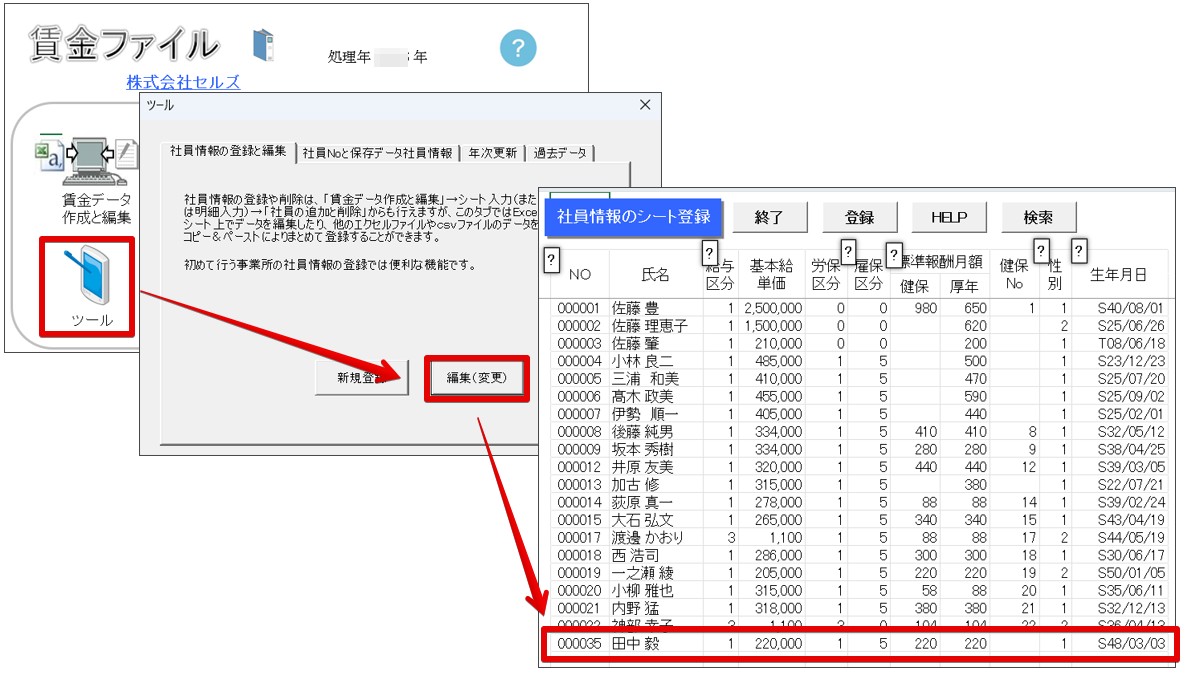Click help mark above NO column
Viewport: 1185px width, 674px height.
(x=551, y=260)
